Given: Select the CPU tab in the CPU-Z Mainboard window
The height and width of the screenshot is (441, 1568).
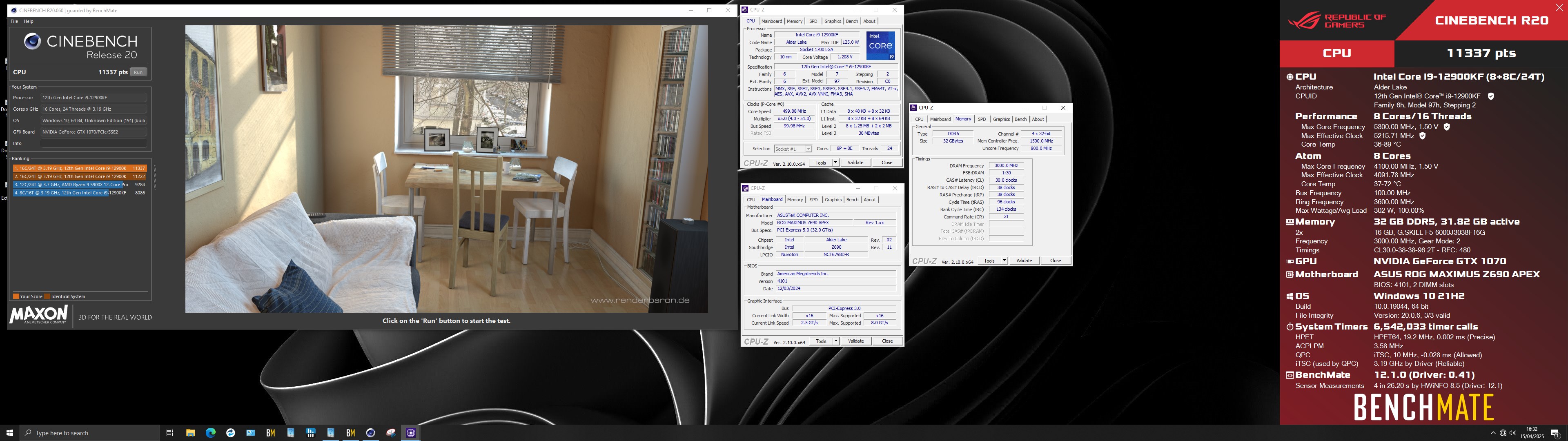Looking at the screenshot, I should coord(751,200).
